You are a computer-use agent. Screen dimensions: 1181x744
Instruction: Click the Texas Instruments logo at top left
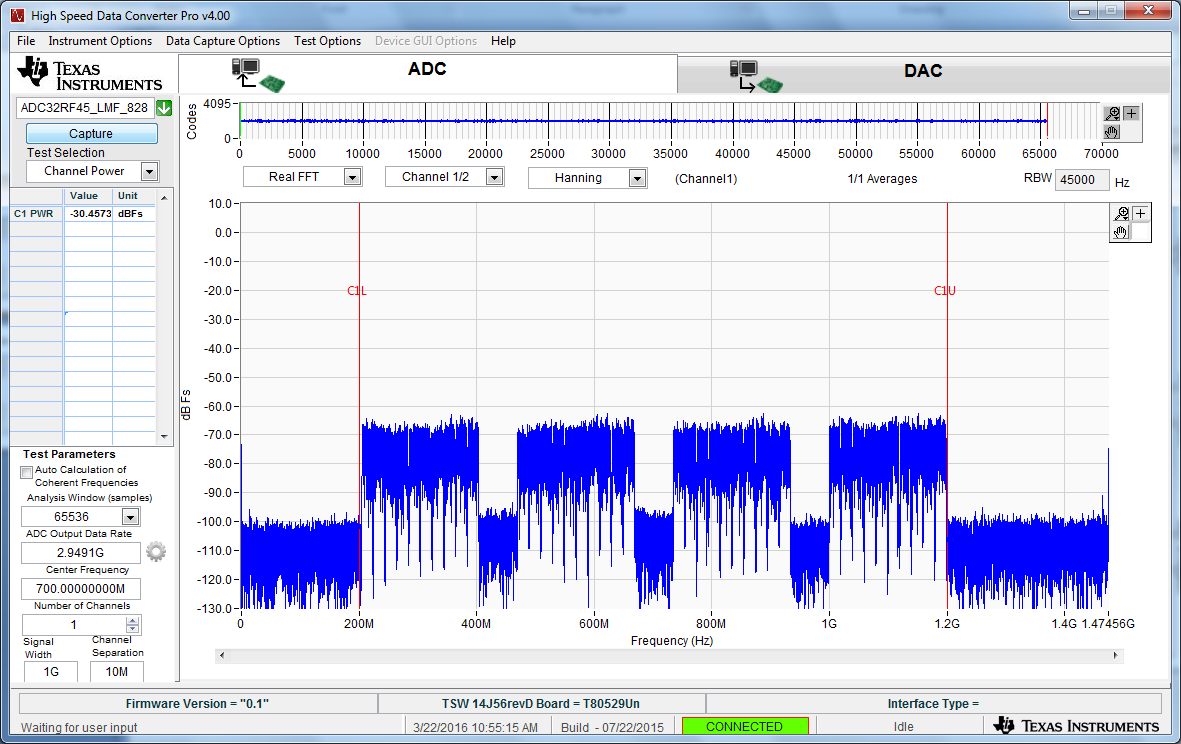click(x=90, y=74)
